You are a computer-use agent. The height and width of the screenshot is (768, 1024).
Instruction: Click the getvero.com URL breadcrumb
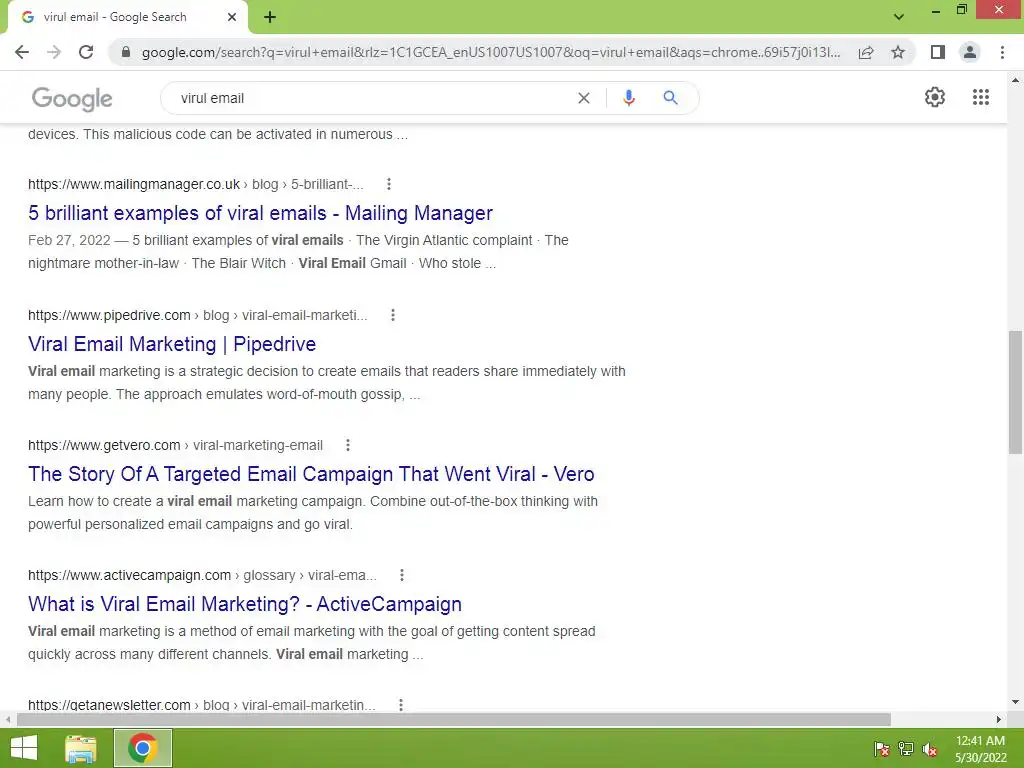(175, 445)
